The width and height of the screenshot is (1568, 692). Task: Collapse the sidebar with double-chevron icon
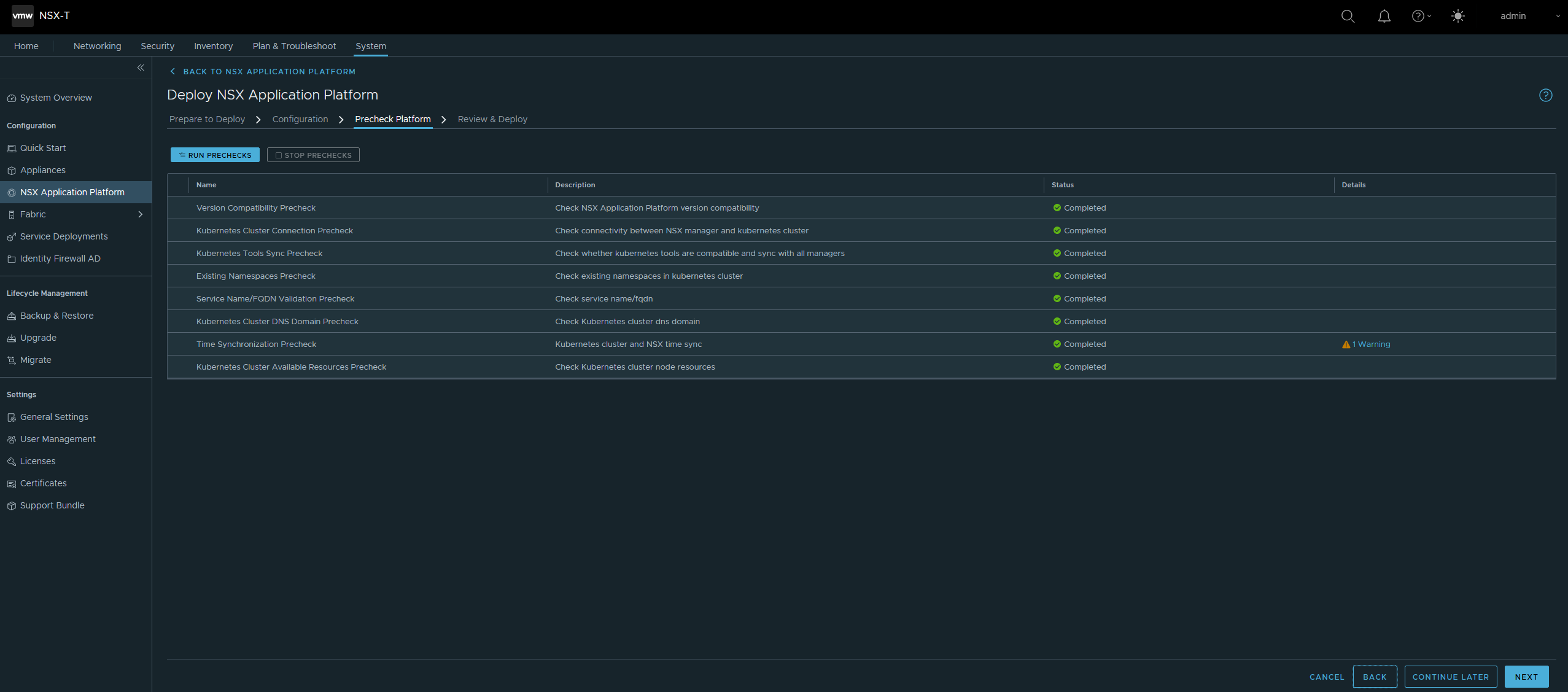pyautogui.click(x=141, y=68)
